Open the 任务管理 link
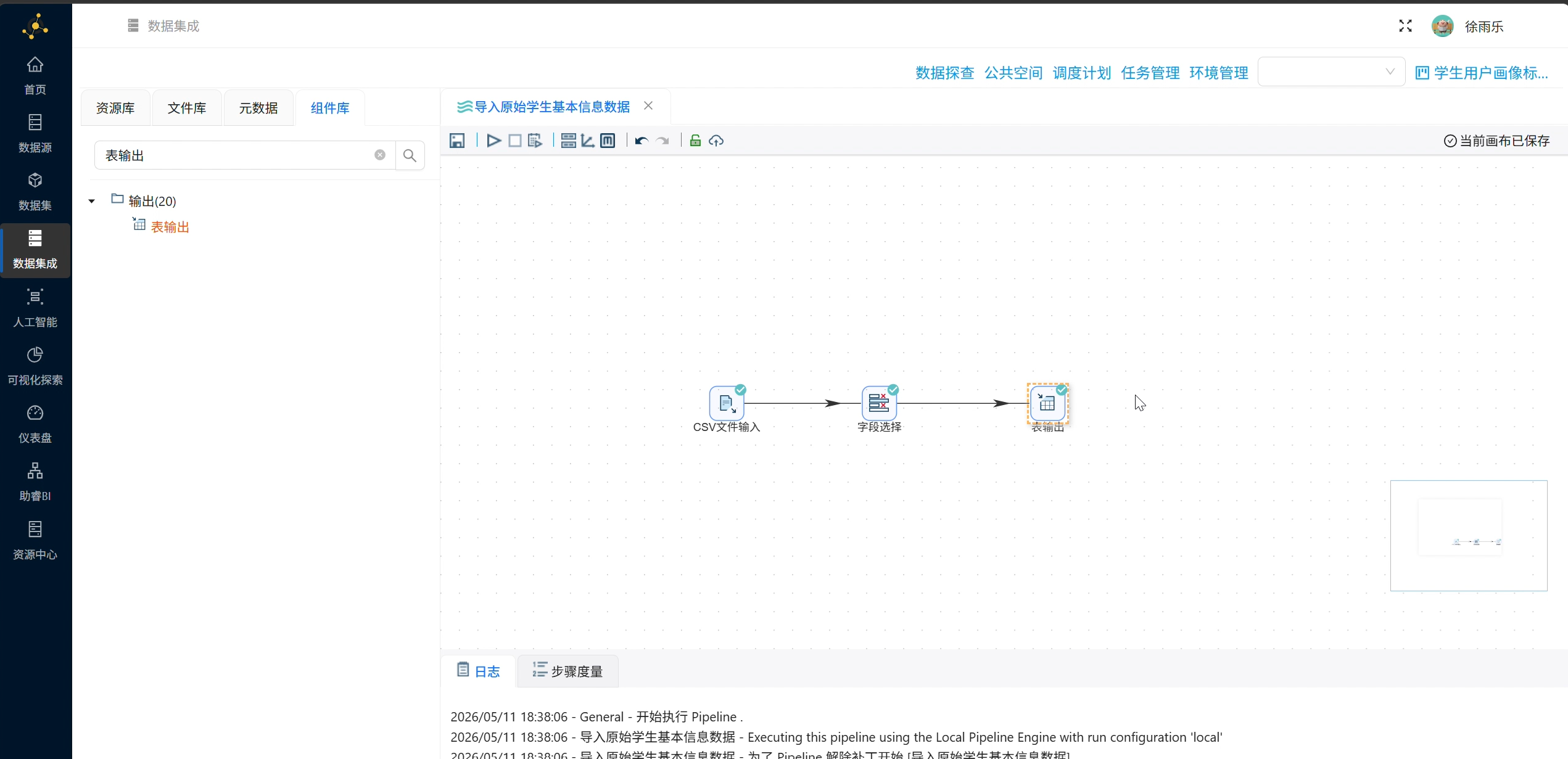 1150,73
